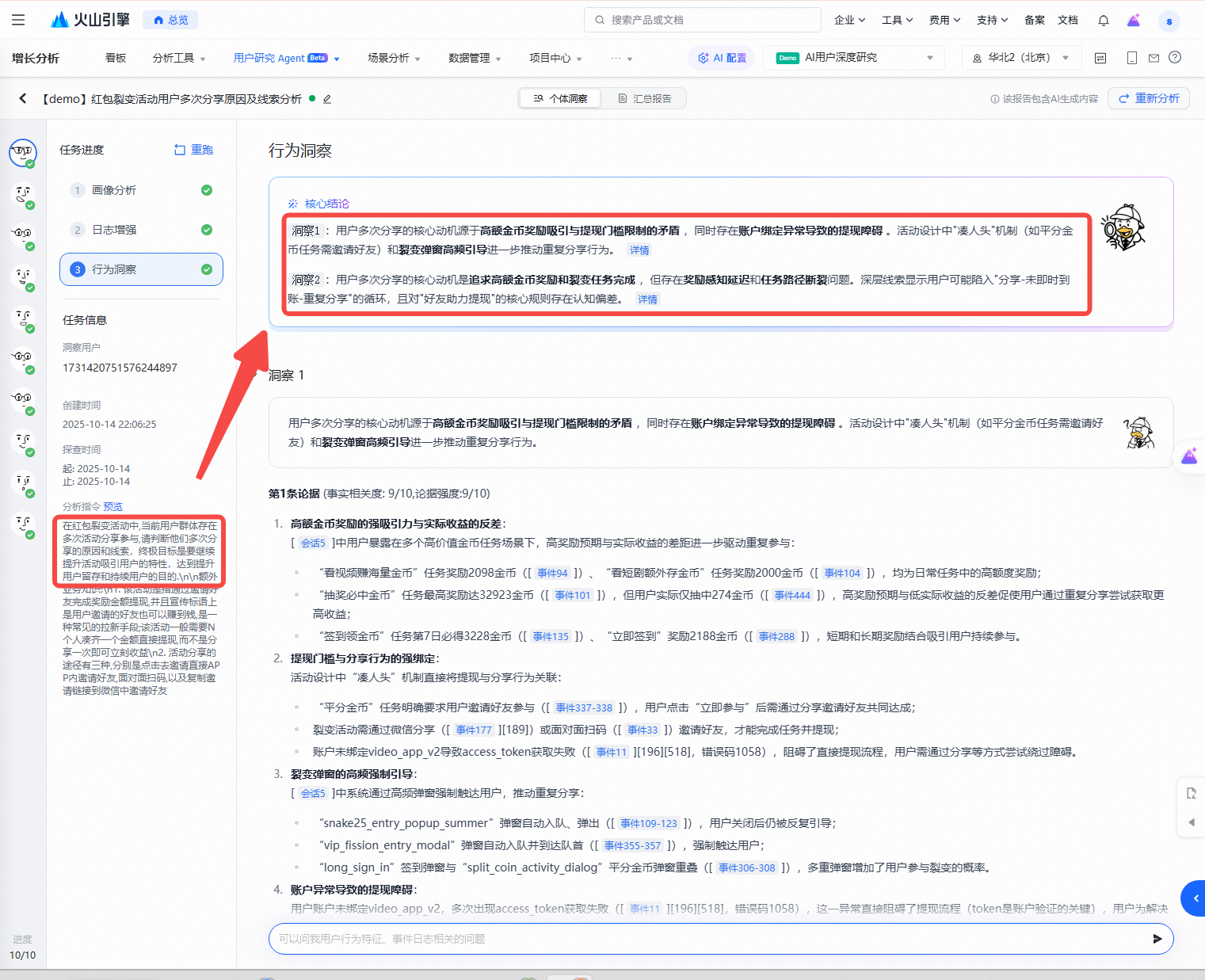Screen dimensions: 1205x980
Task: Open the 备案 menu item
Action: [x=1034, y=20]
